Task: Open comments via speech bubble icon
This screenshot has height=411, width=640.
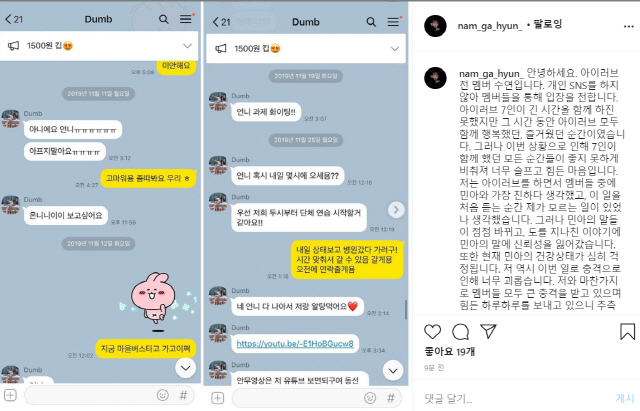Action: click(x=460, y=332)
